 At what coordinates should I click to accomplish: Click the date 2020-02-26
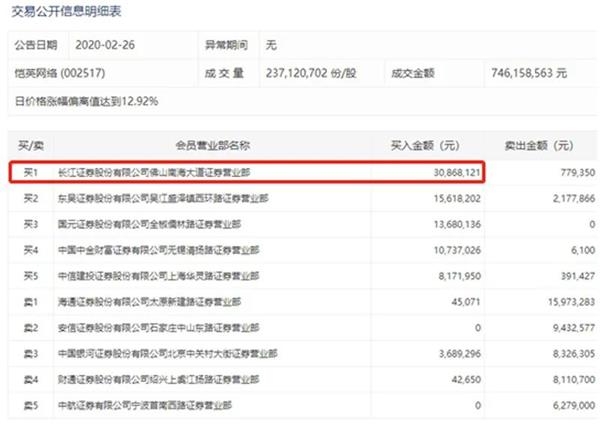point(105,45)
